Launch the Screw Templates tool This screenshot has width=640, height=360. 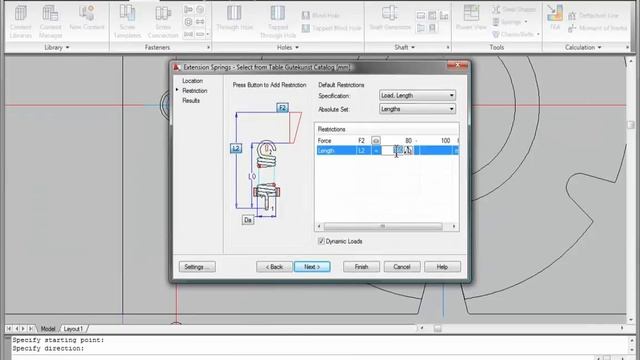tap(127, 22)
